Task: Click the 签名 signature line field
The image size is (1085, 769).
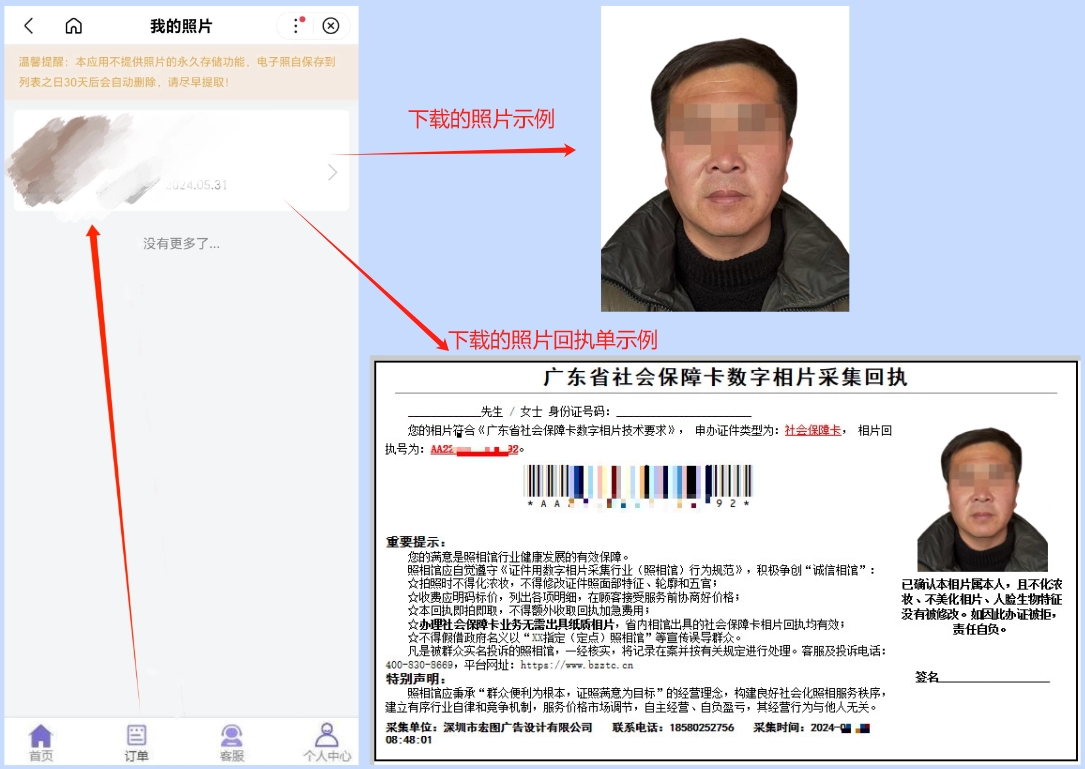Action: tap(994, 678)
